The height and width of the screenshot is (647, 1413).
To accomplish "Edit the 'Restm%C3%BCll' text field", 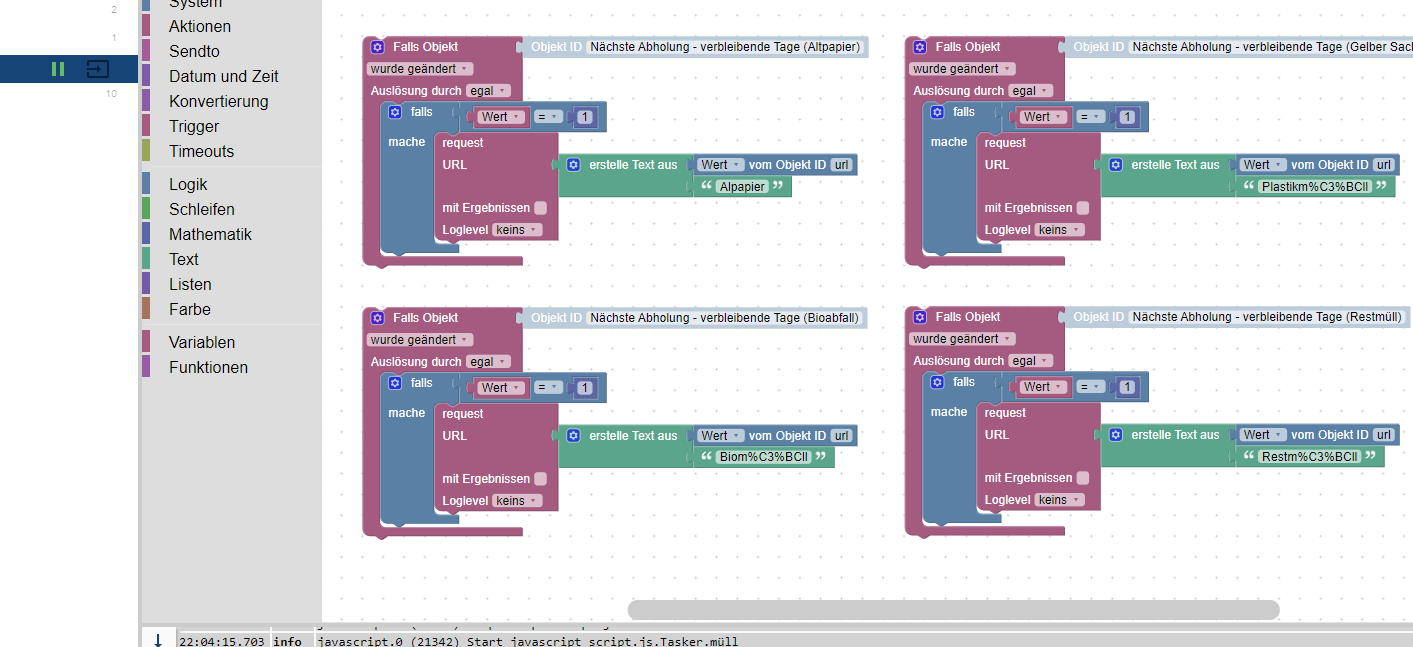I will click(1310, 457).
